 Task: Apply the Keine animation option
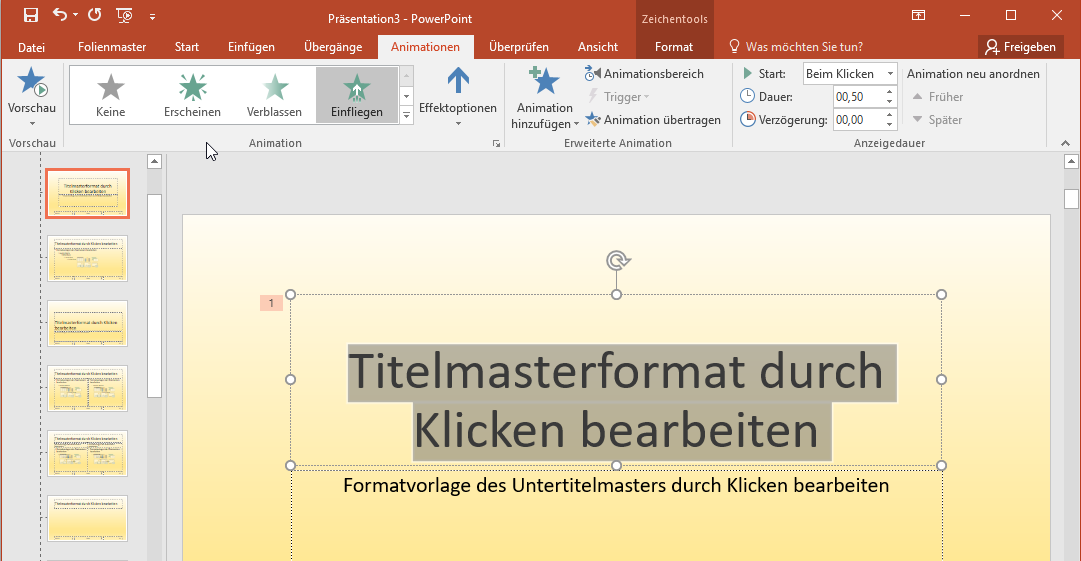point(110,95)
